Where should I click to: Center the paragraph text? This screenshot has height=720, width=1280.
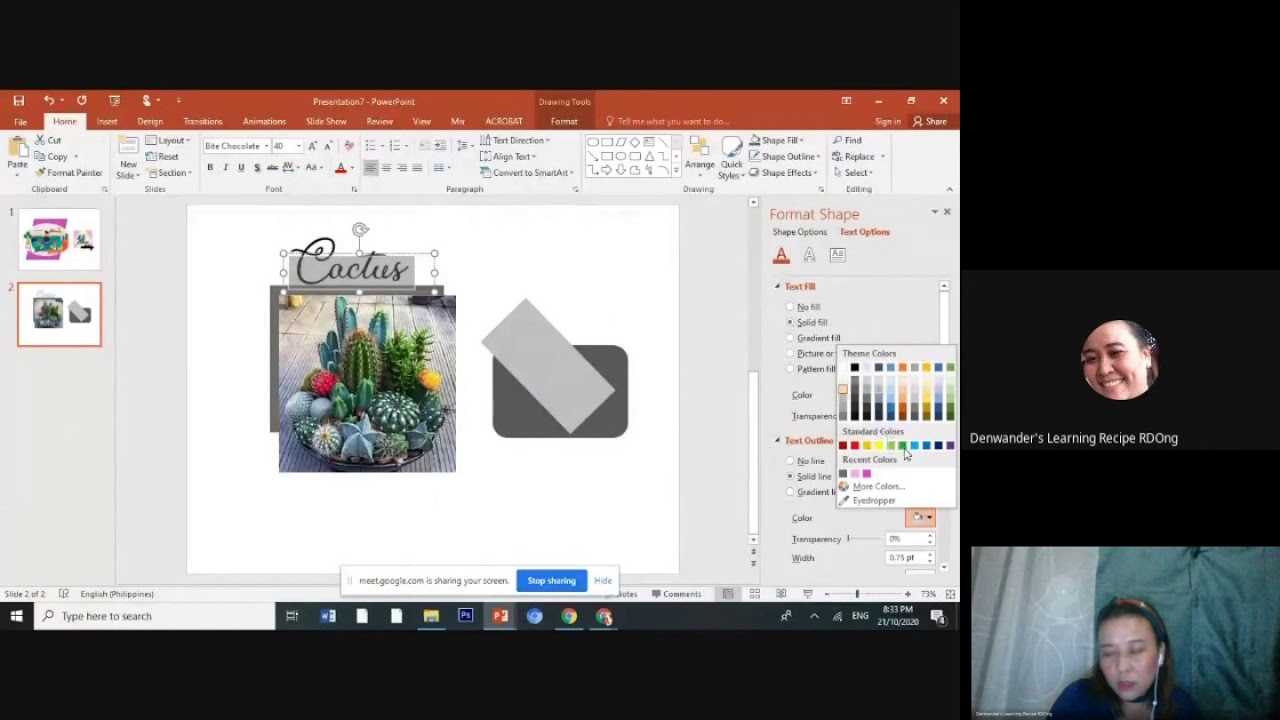(386, 167)
